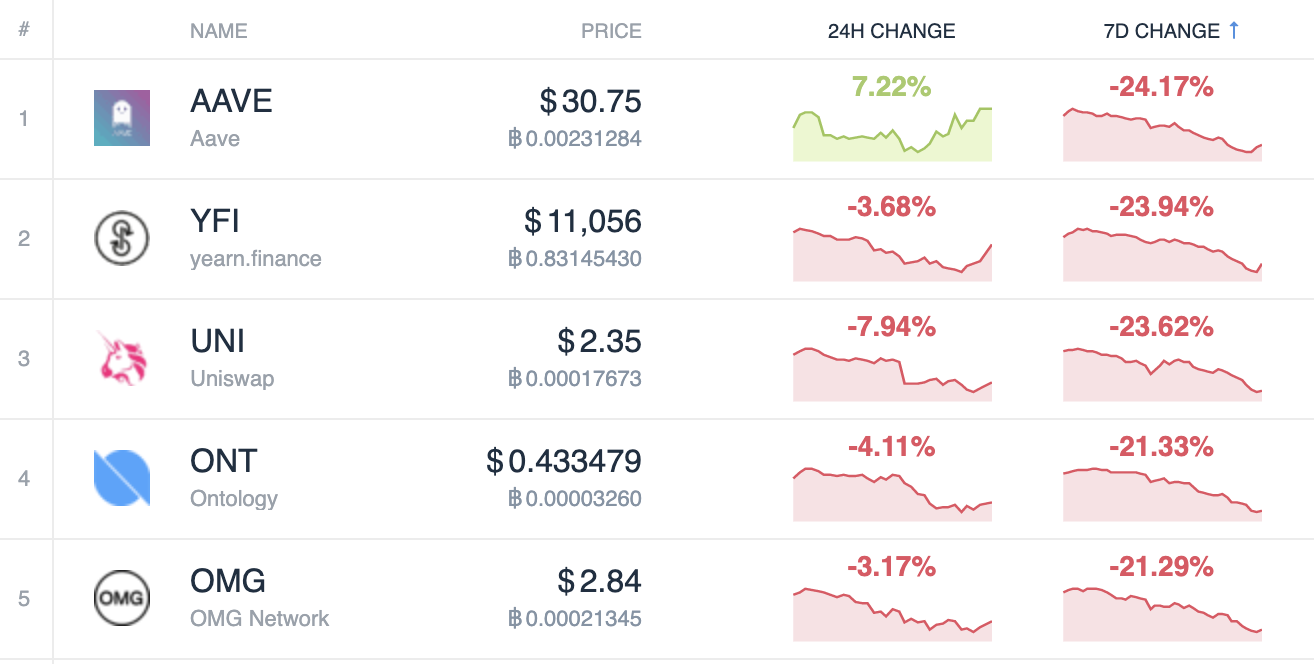Click the Ontology blue logo icon
The width and height of the screenshot is (1314, 664).
tap(121, 478)
